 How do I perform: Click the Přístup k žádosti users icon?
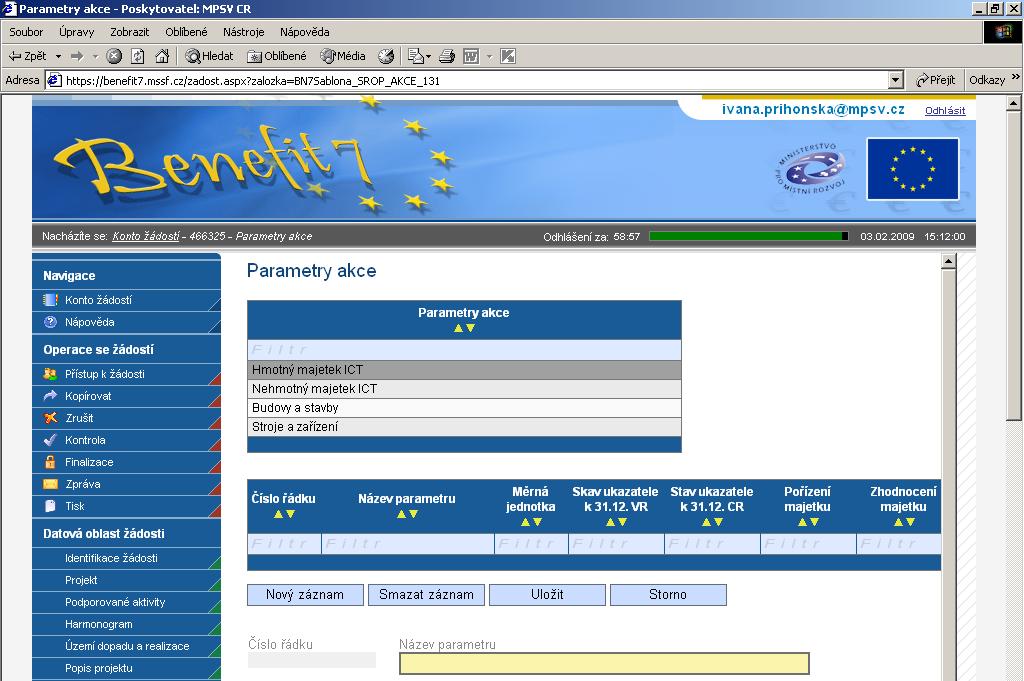(50, 374)
